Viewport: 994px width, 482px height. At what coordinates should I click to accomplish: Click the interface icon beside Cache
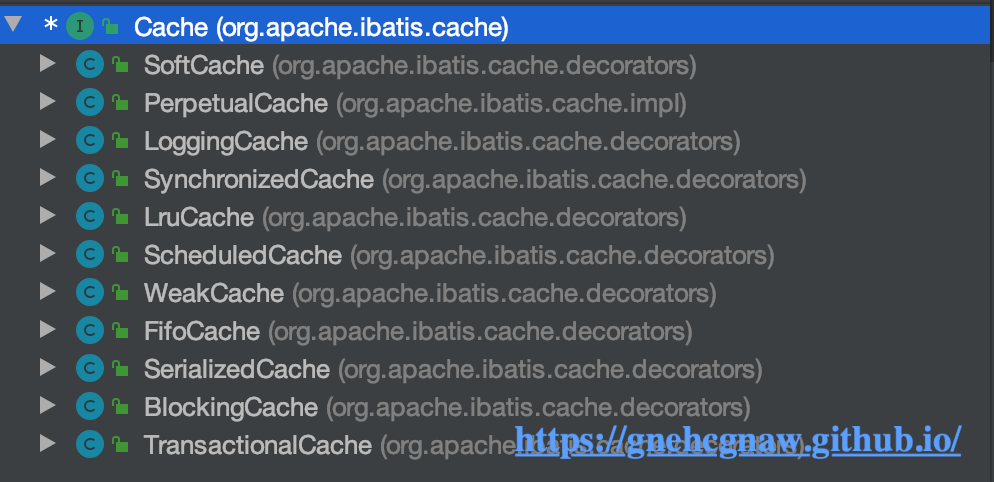pos(80,26)
